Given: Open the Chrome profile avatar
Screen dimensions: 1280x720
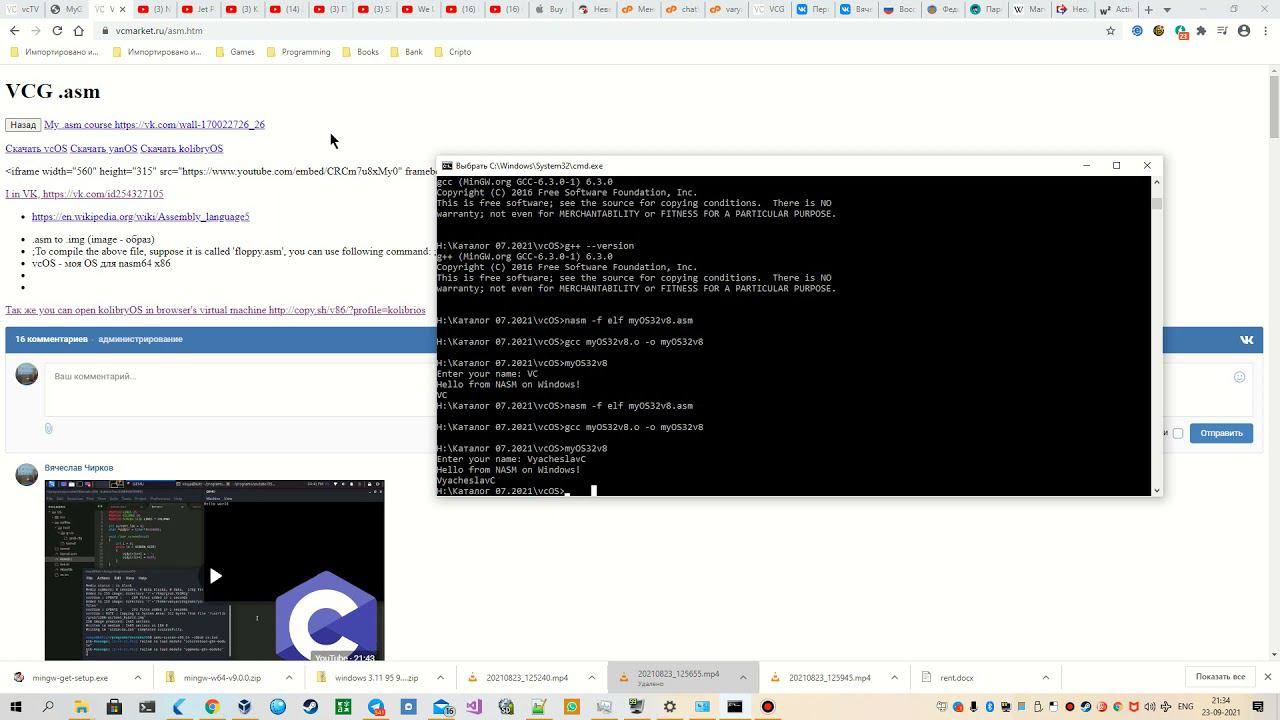Looking at the screenshot, I should (1244, 31).
